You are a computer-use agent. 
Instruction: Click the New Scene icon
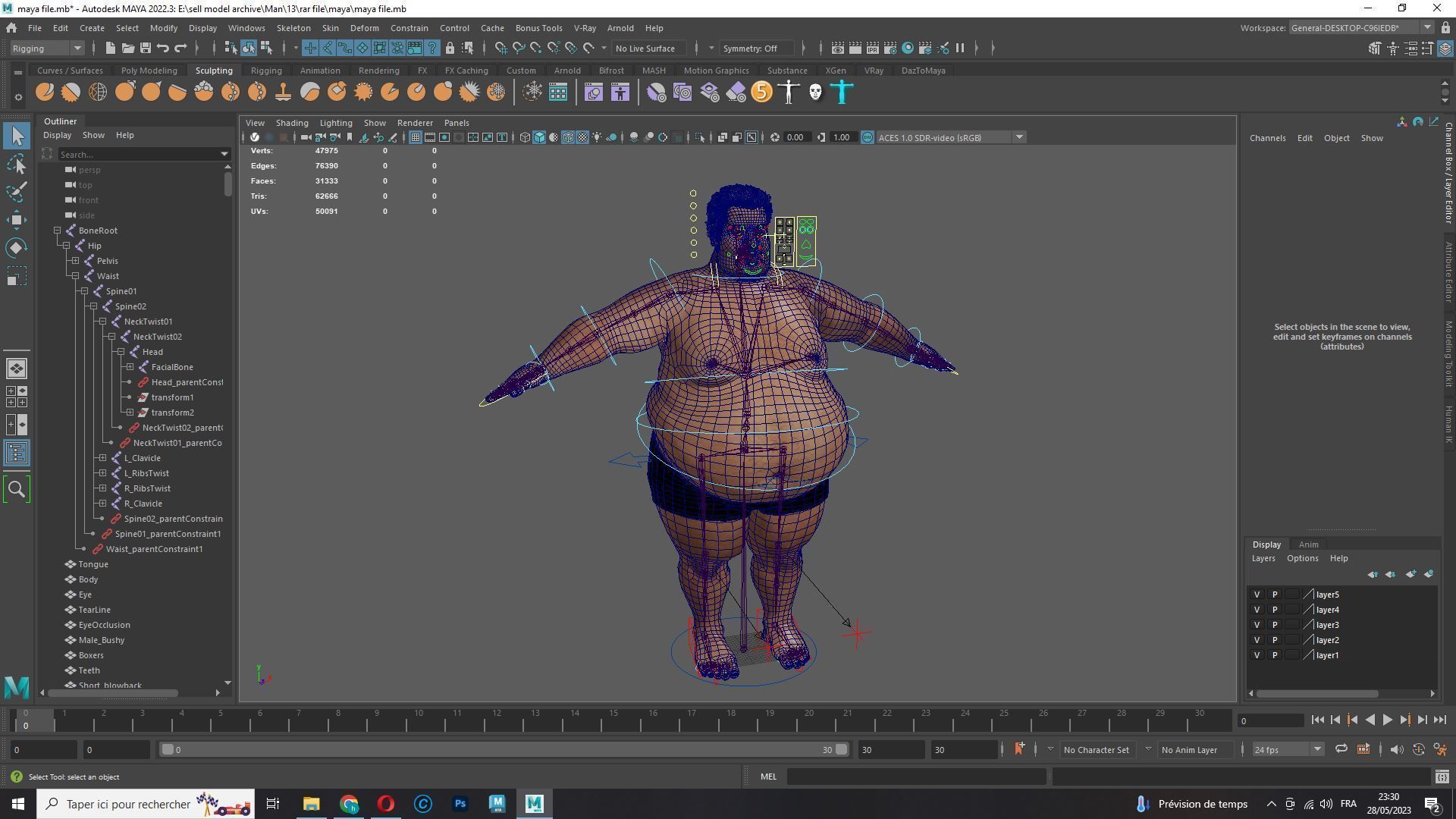[110, 49]
